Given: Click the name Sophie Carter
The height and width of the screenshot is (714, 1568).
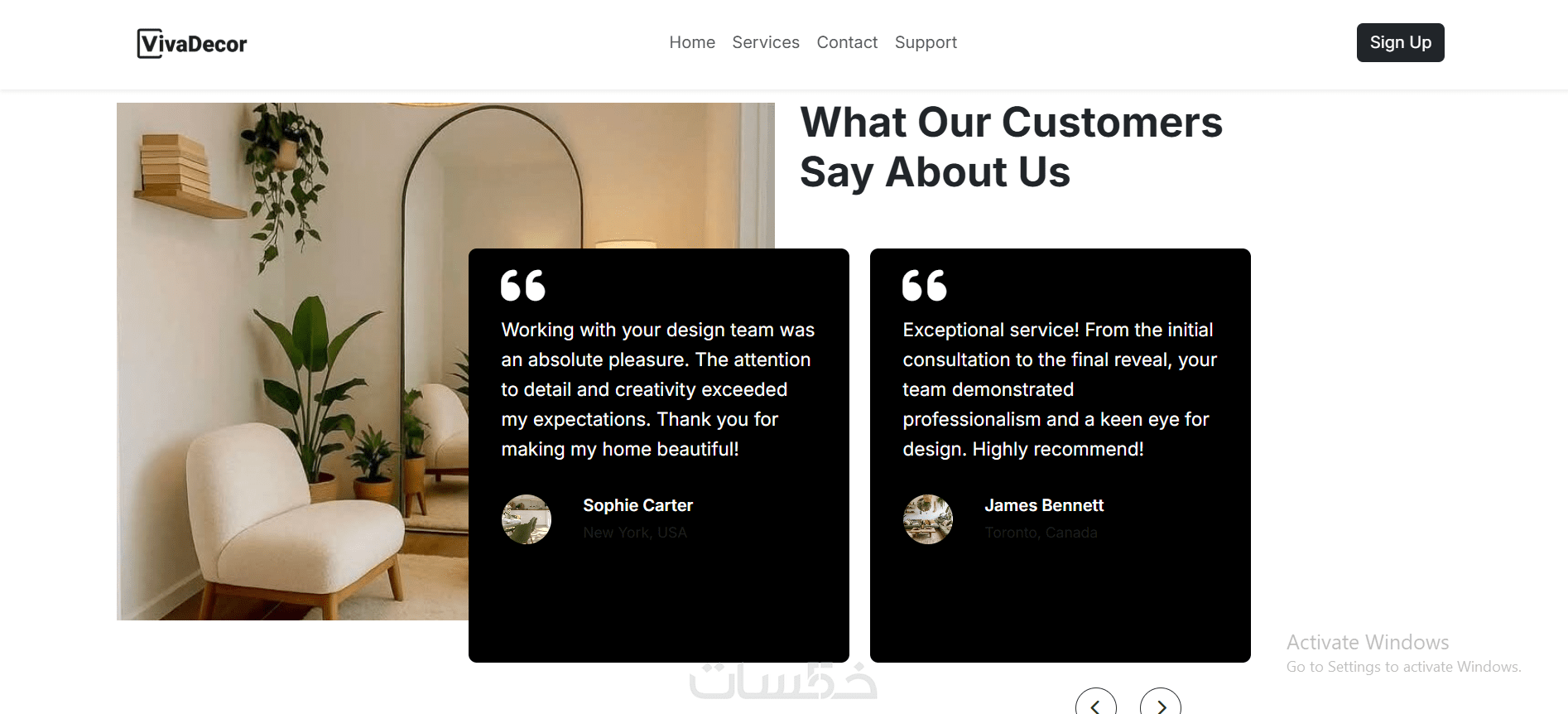Looking at the screenshot, I should pyautogui.click(x=637, y=505).
